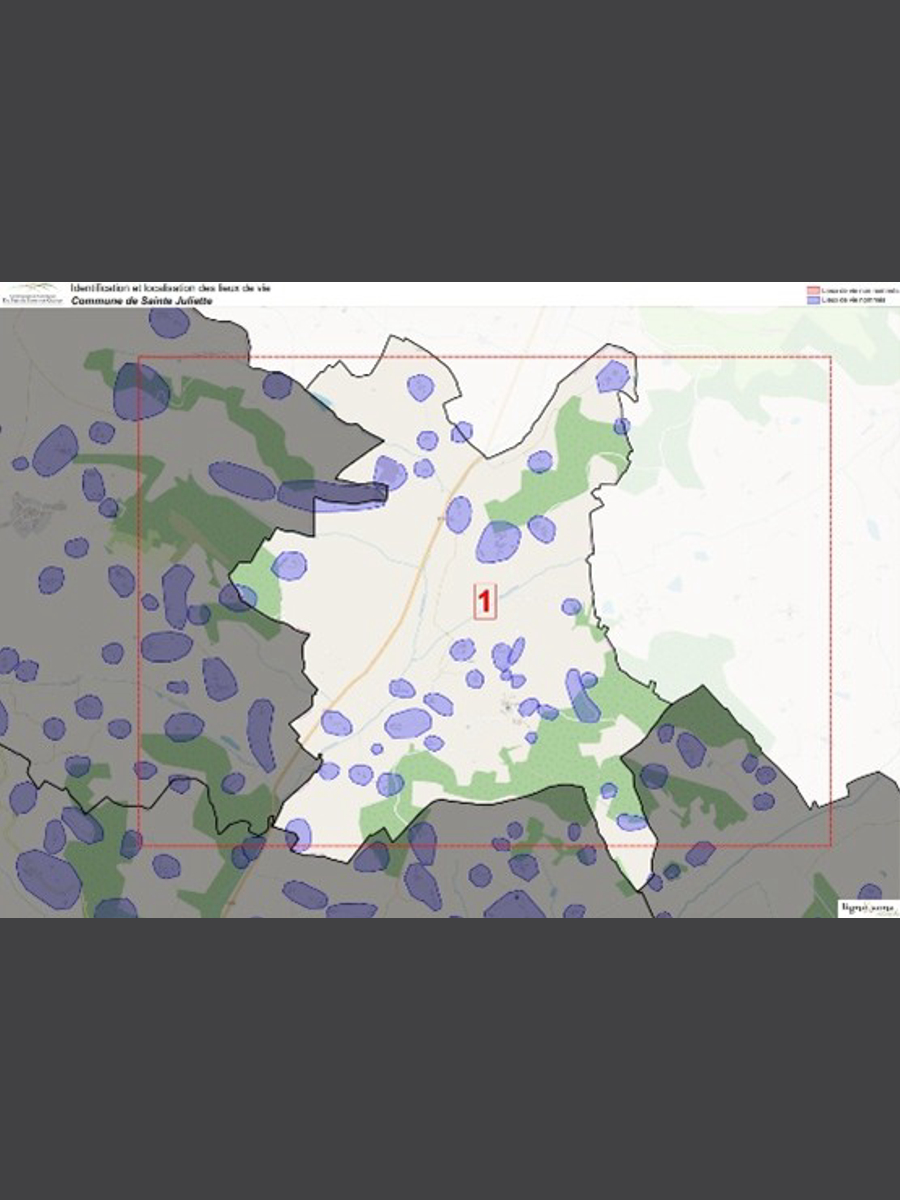The image size is (900, 1200).
Task: Select the blue zone inside the western green patch
Action: pos(289,566)
